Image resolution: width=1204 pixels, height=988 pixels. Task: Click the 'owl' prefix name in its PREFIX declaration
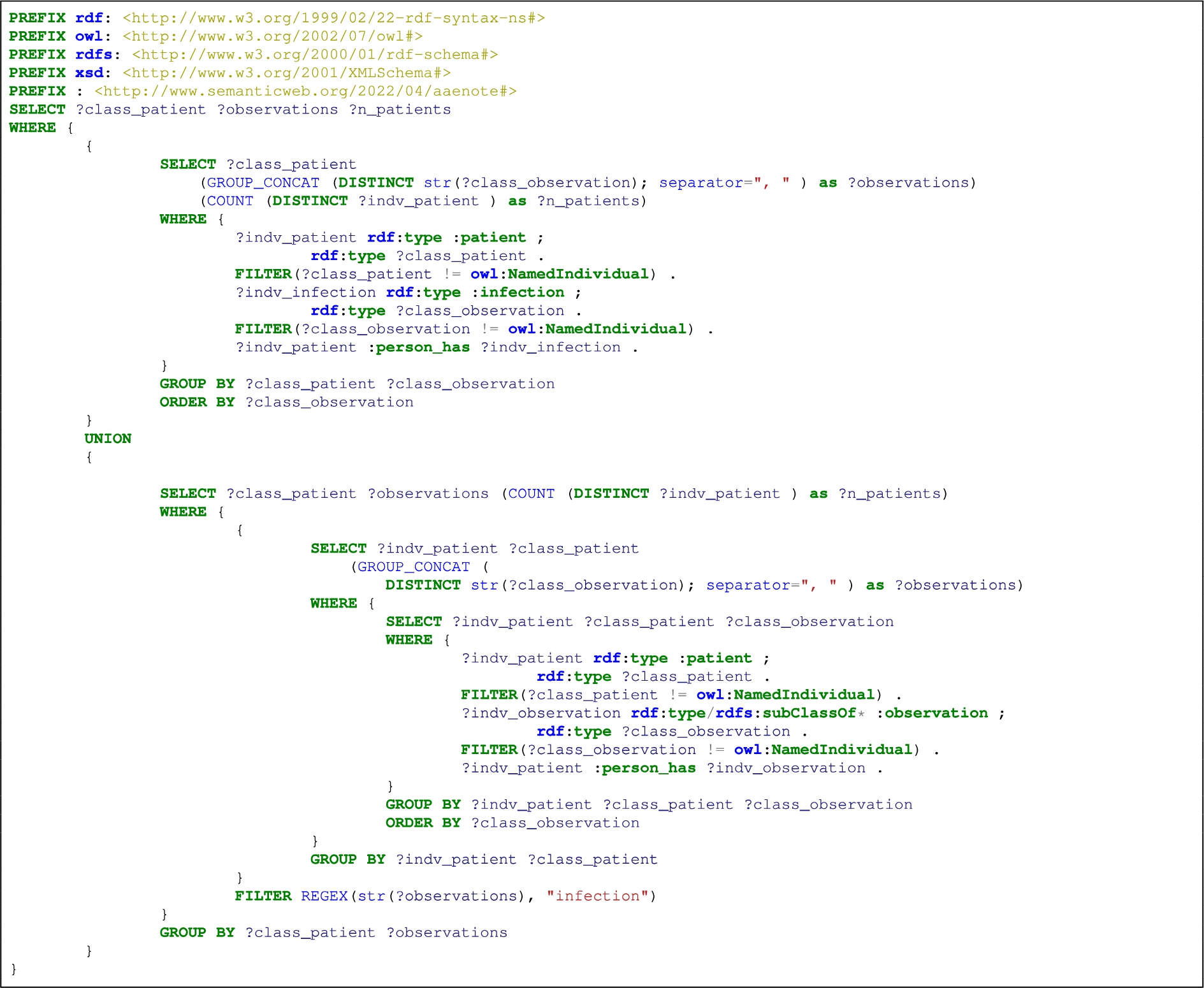89,36
